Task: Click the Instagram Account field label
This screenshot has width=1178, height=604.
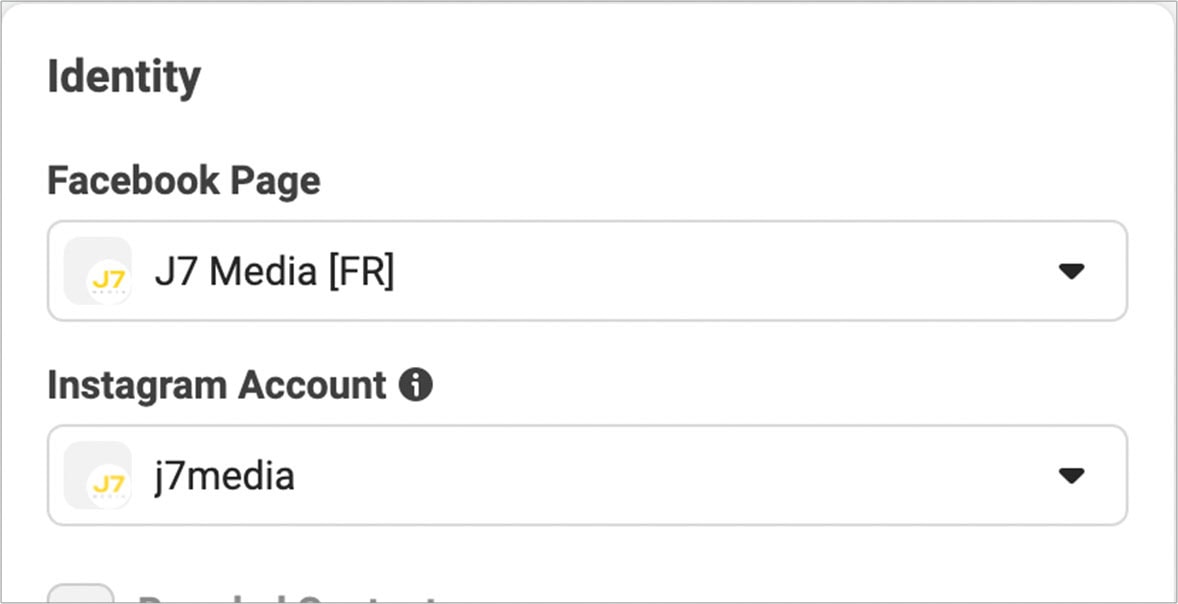Action: click(x=216, y=385)
